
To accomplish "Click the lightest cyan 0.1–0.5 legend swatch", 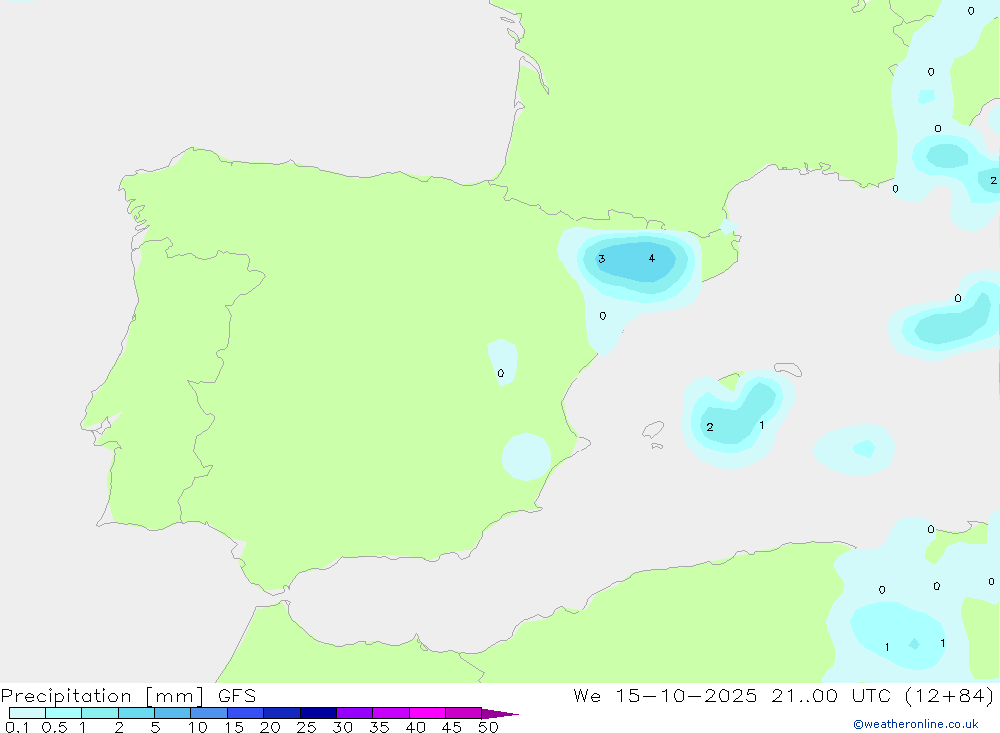I will (27, 713).
